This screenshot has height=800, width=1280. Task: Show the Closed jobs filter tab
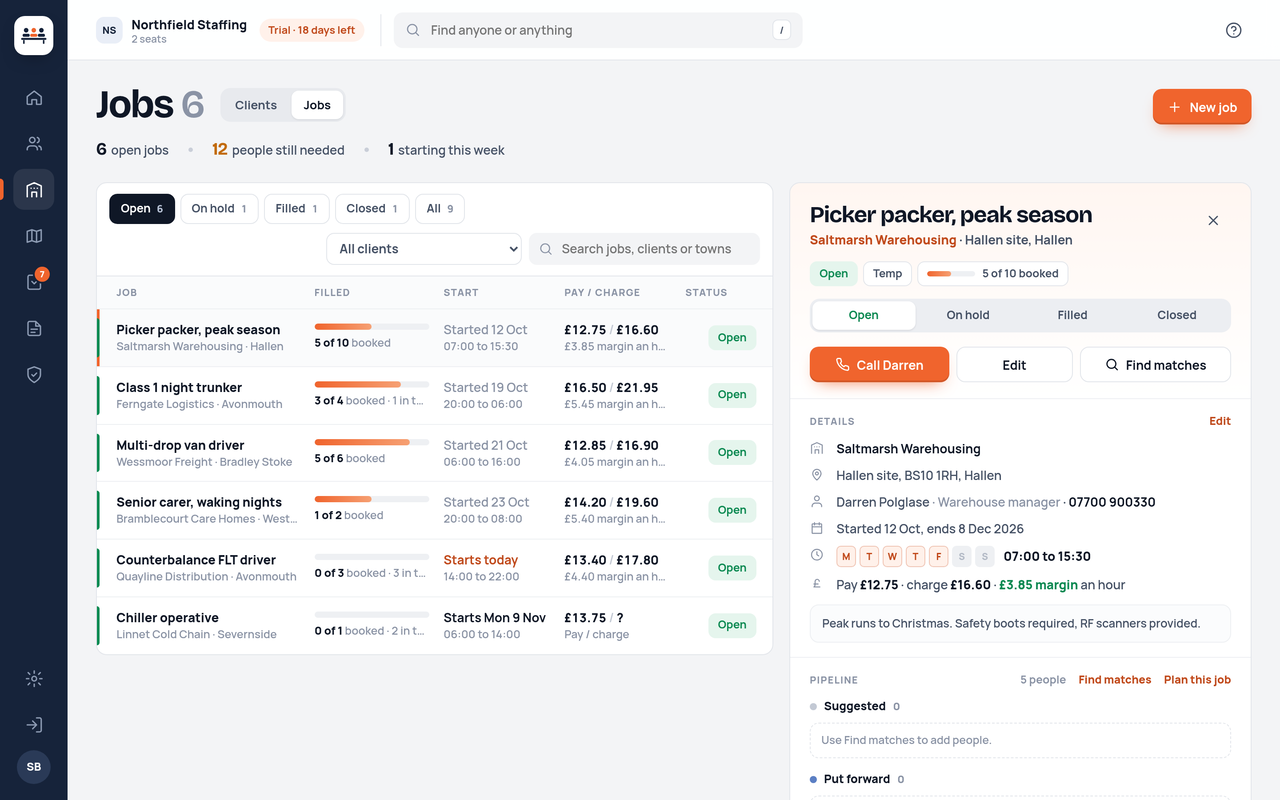point(372,208)
